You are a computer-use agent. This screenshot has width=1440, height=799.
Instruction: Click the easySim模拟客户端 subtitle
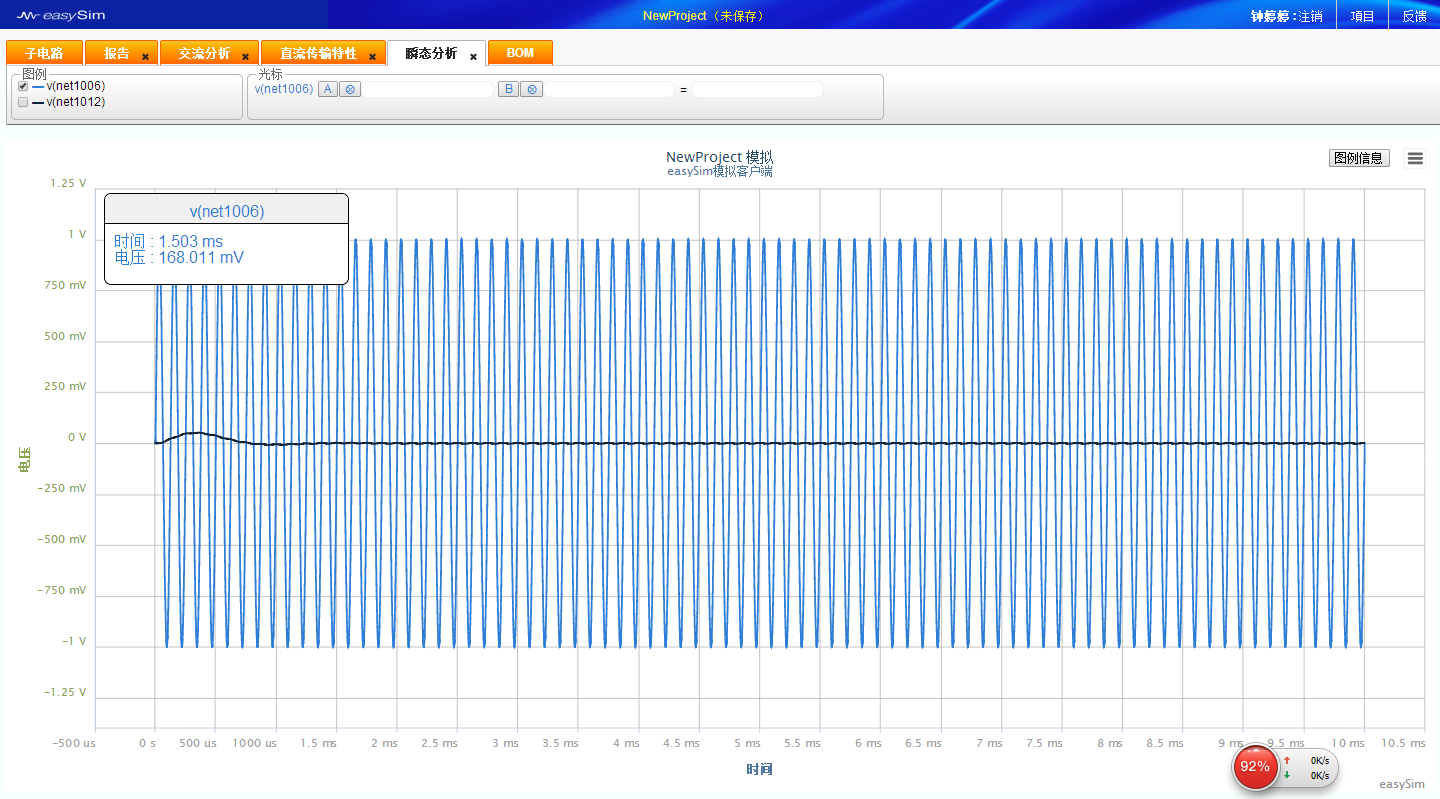pyautogui.click(x=719, y=171)
